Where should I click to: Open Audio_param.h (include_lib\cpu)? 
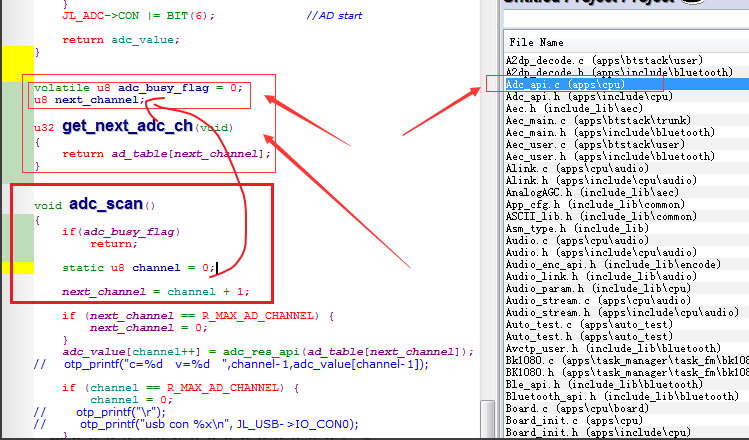pos(598,288)
